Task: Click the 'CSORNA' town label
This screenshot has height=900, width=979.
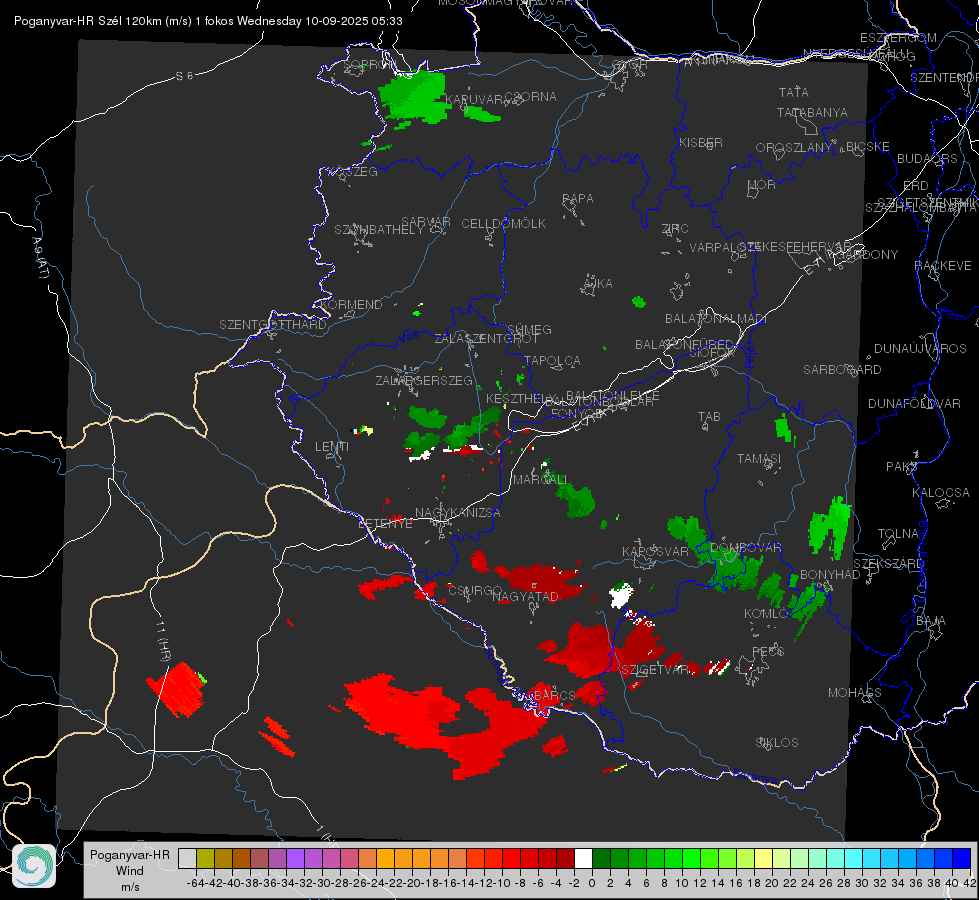Action: click(531, 97)
